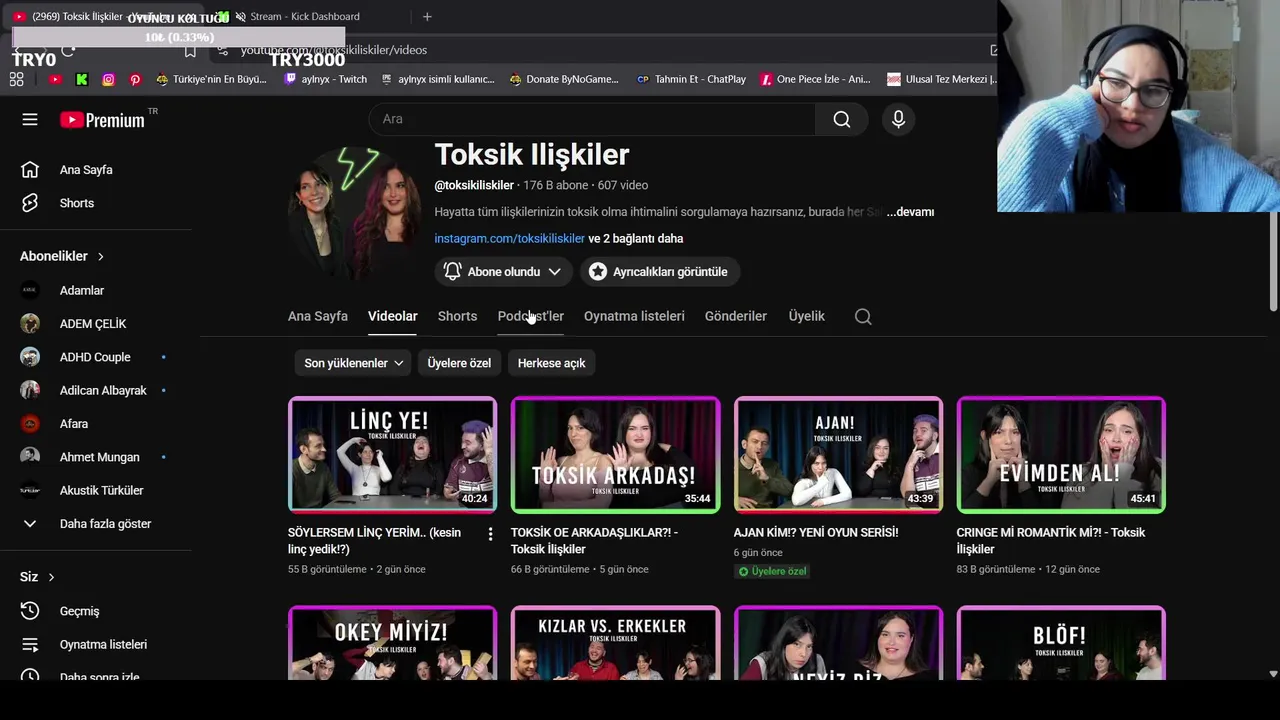Click Ayrıcalıkları görüntüle button

coord(658,272)
